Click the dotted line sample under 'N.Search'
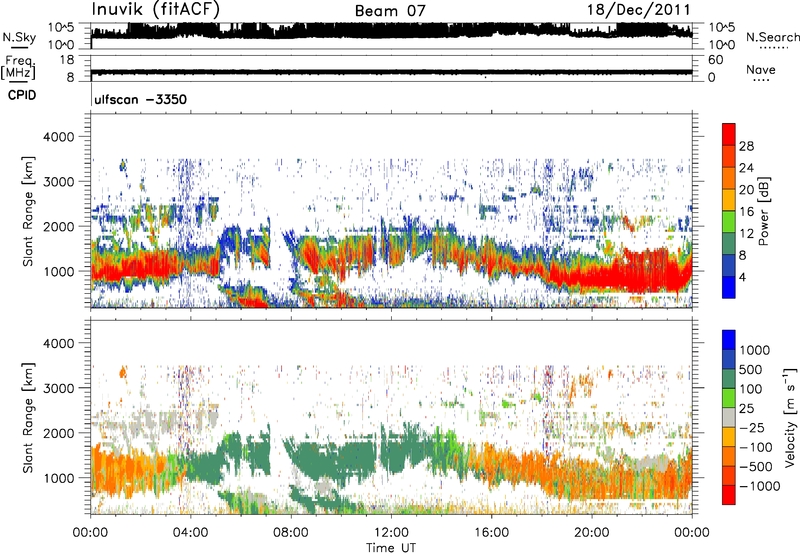 click(773, 47)
